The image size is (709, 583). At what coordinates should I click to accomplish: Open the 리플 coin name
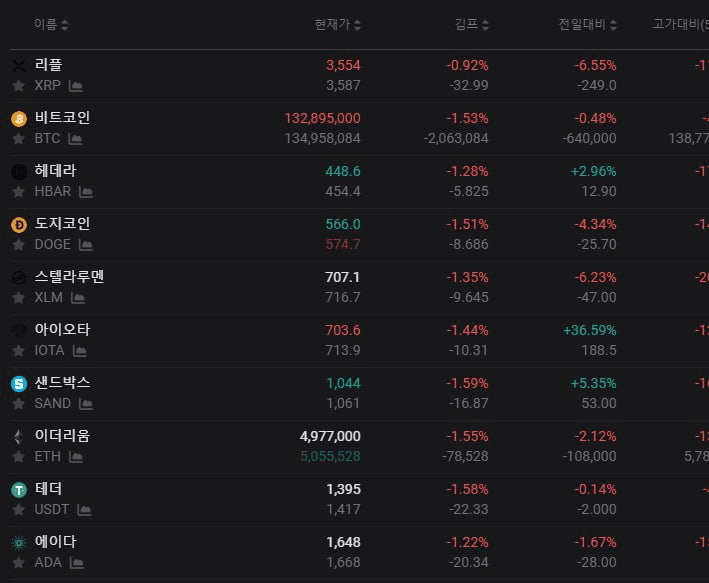(48, 65)
